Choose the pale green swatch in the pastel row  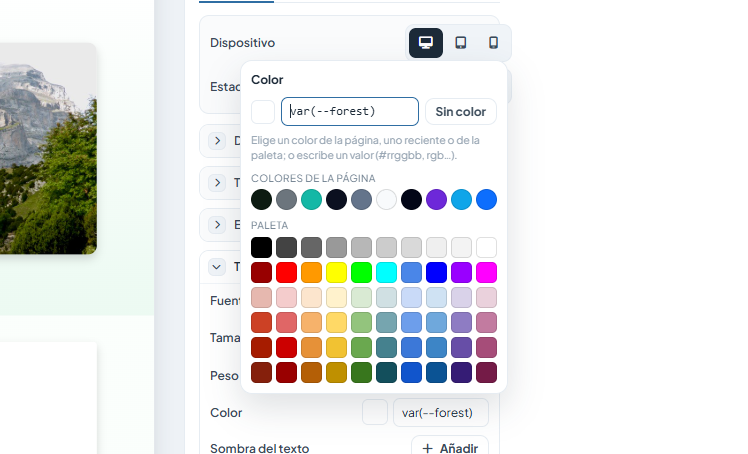tap(362, 298)
